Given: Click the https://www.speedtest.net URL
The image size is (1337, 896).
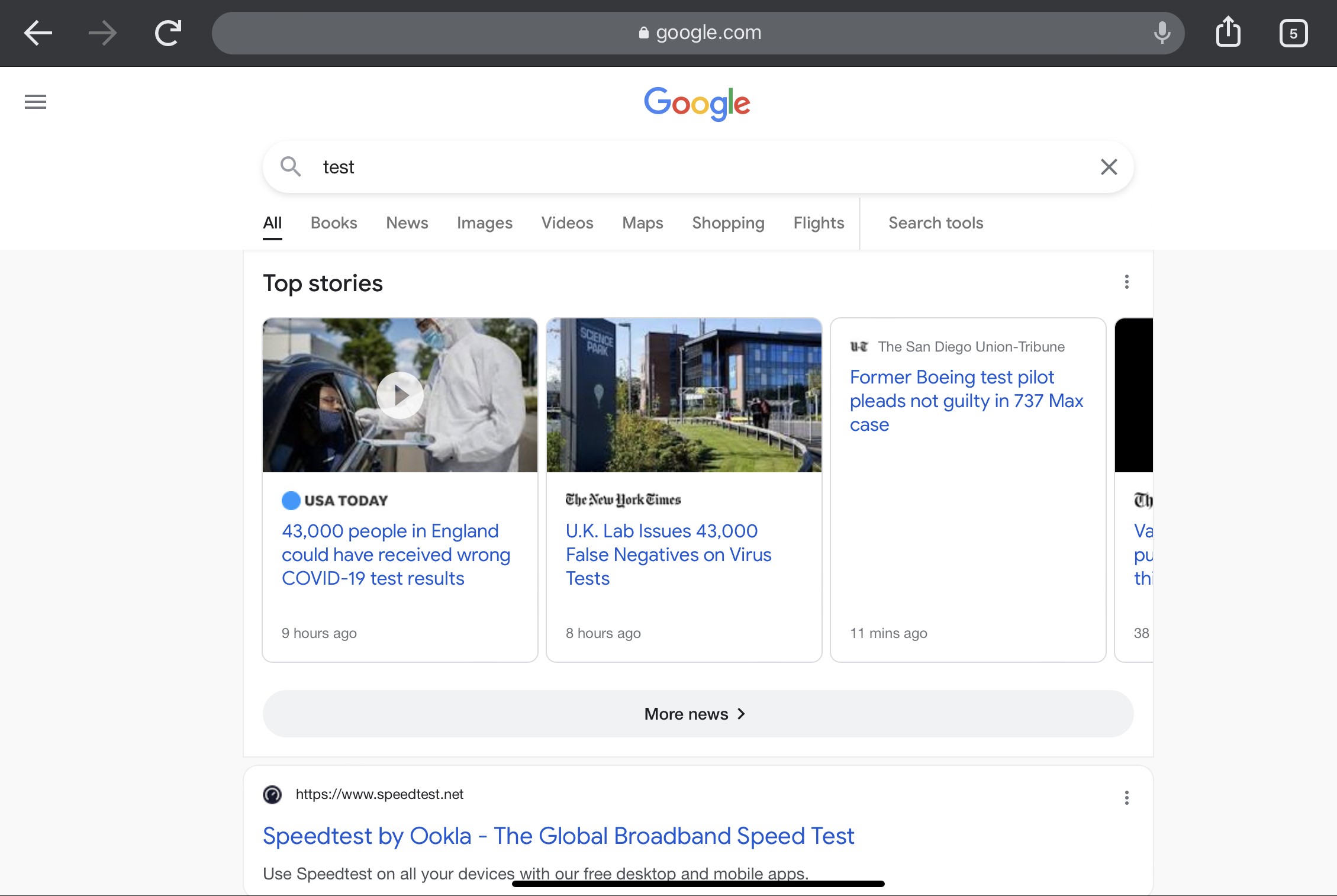Looking at the screenshot, I should (x=379, y=794).
